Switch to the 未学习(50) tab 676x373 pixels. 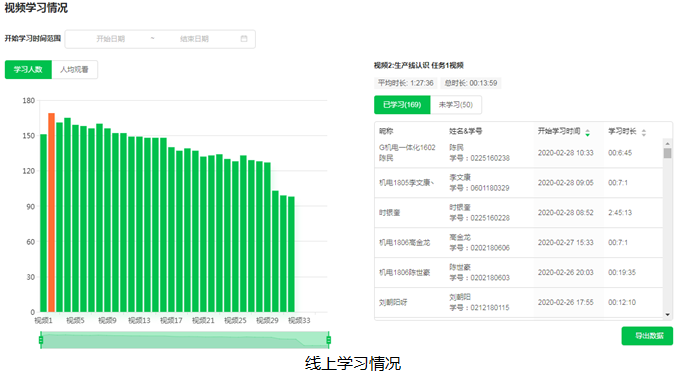coord(456,105)
